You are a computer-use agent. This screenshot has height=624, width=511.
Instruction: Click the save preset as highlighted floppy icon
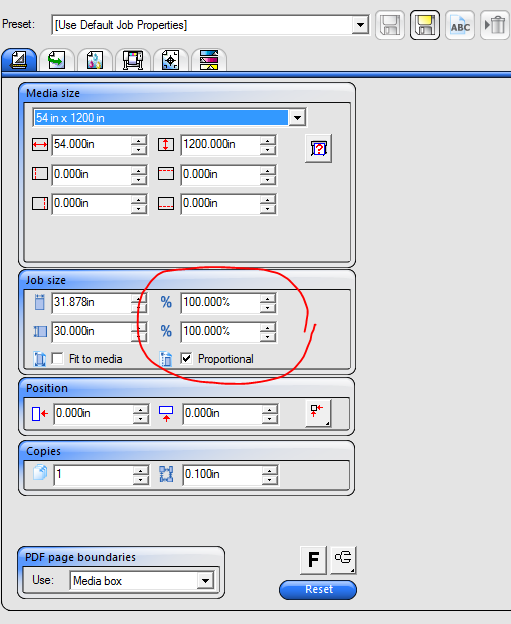[425, 25]
